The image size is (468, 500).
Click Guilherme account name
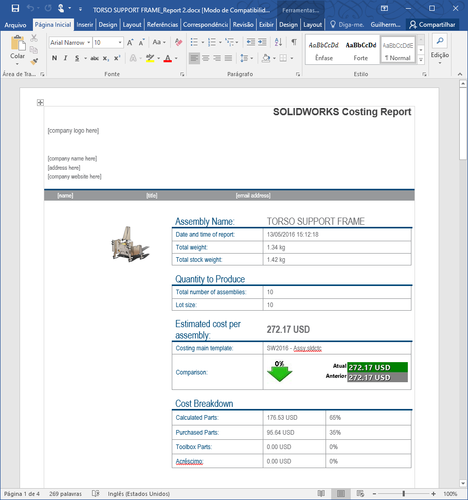point(385,25)
